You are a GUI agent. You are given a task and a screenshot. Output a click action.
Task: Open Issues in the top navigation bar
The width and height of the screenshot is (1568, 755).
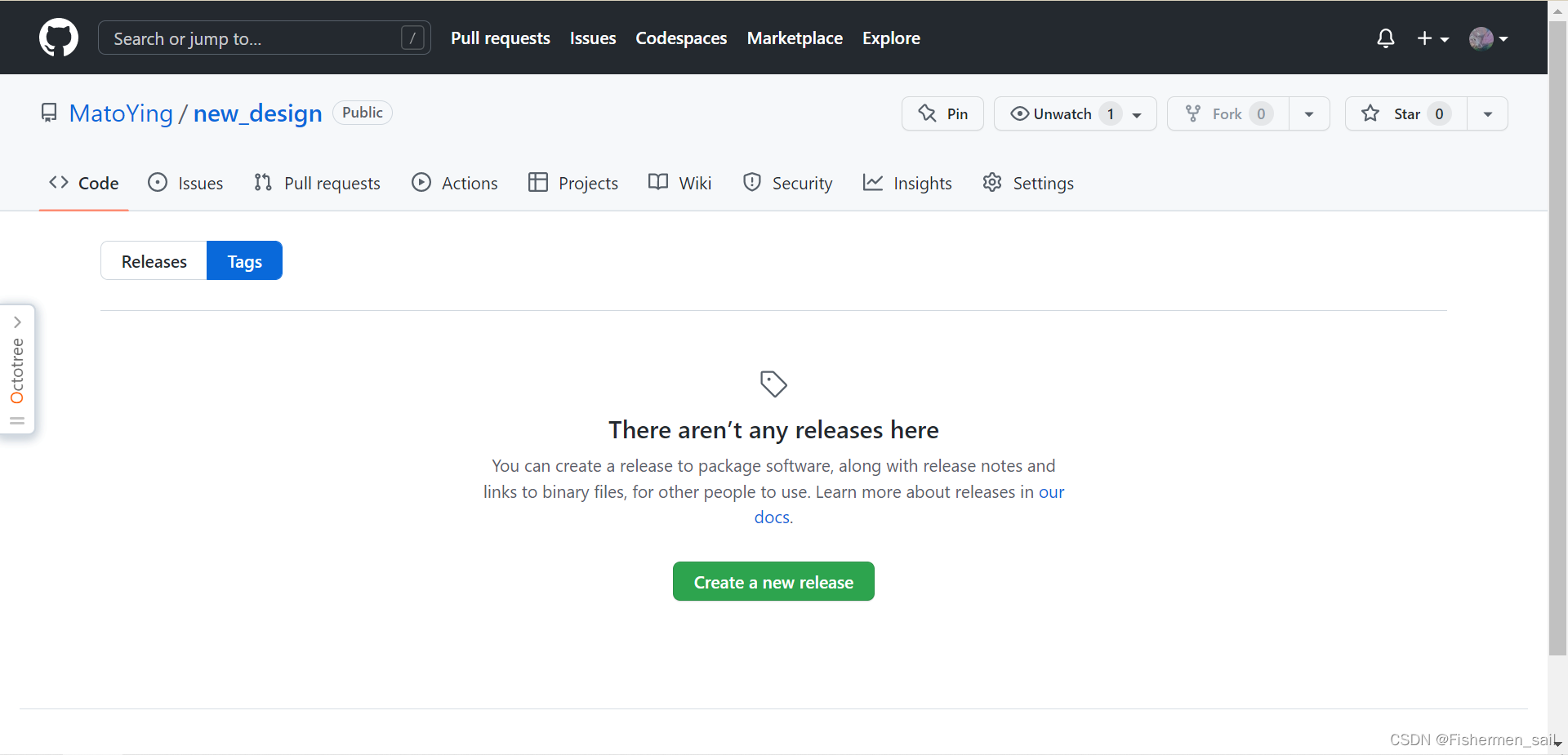(x=593, y=38)
